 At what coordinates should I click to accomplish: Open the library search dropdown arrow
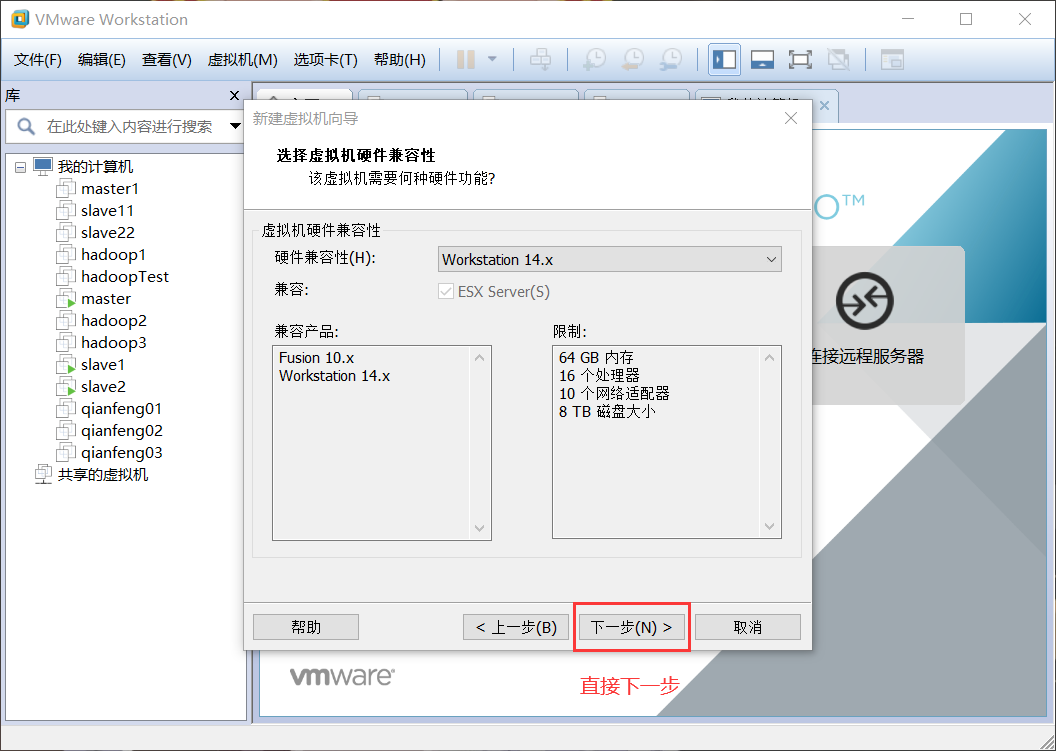(235, 126)
